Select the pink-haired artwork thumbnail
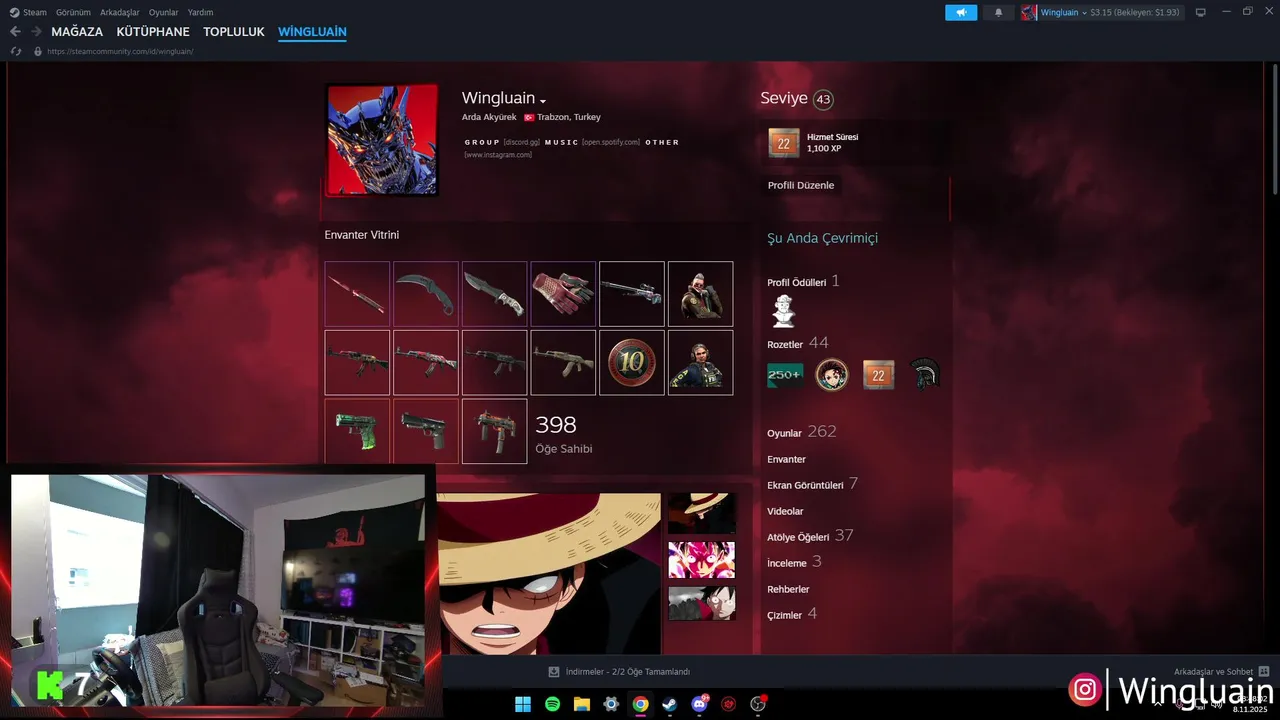 point(701,560)
